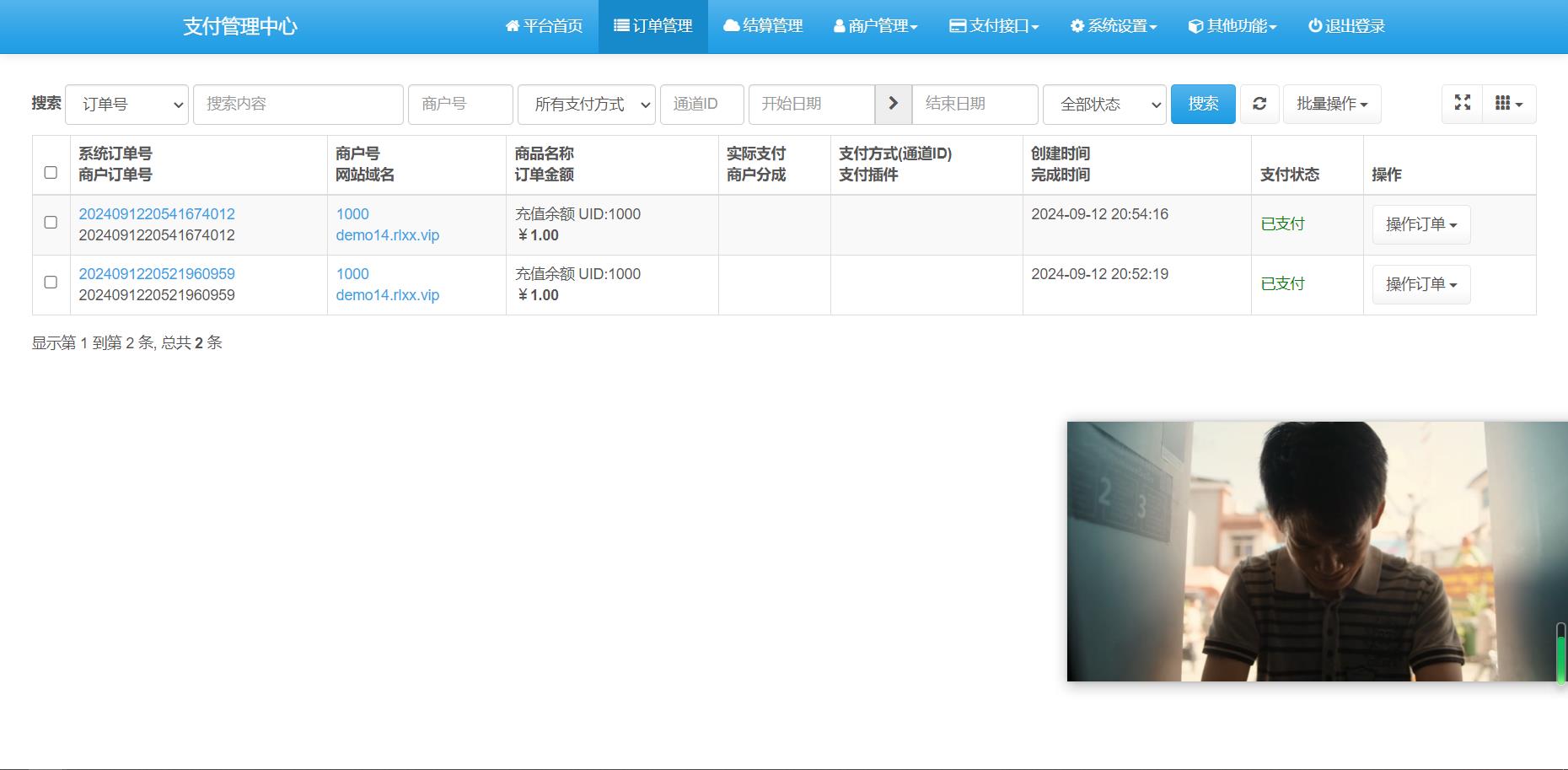Image resolution: width=1568 pixels, height=770 pixels.
Task: Check the box for order 2024091220521960959
Action: pos(51,282)
